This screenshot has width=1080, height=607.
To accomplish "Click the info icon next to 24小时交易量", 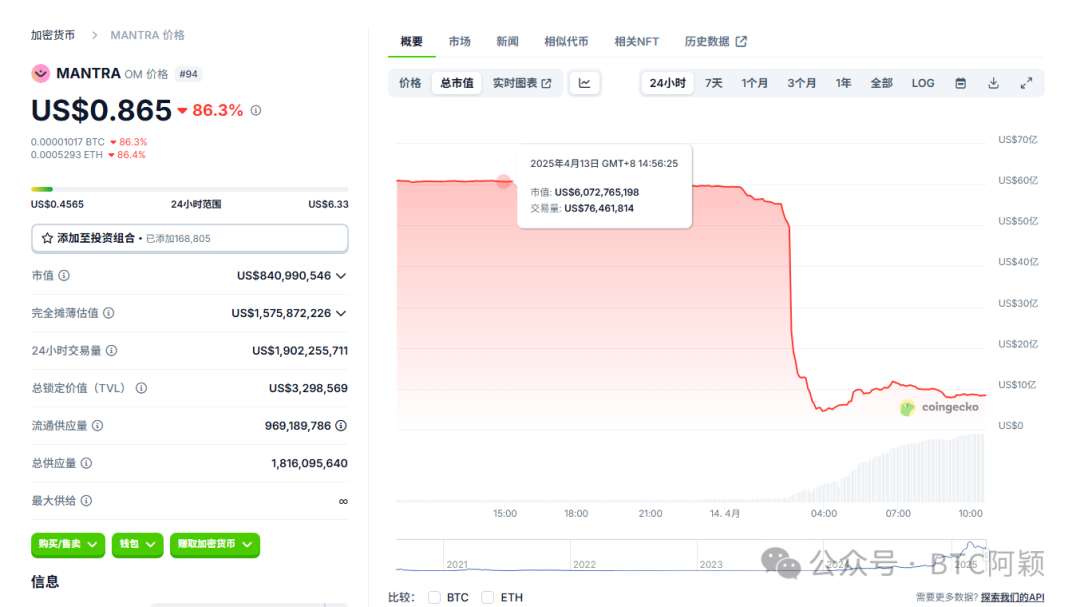I will (x=112, y=351).
